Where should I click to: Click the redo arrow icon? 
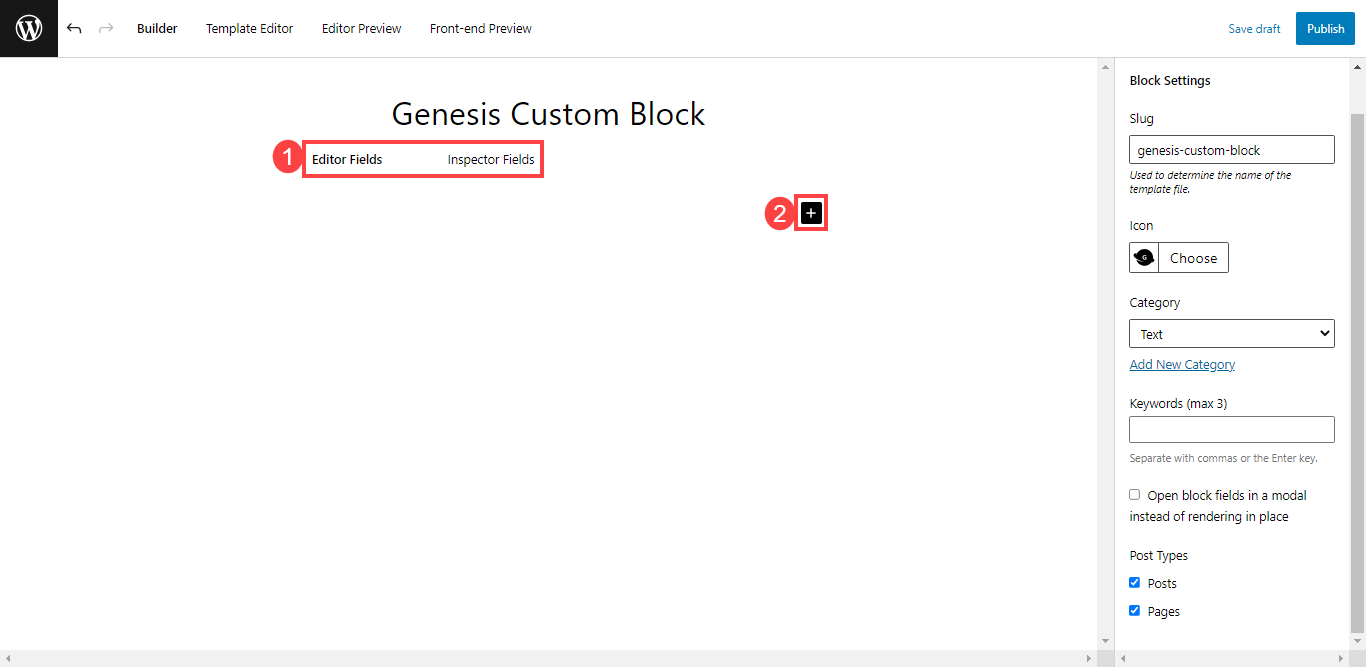click(x=105, y=28)
